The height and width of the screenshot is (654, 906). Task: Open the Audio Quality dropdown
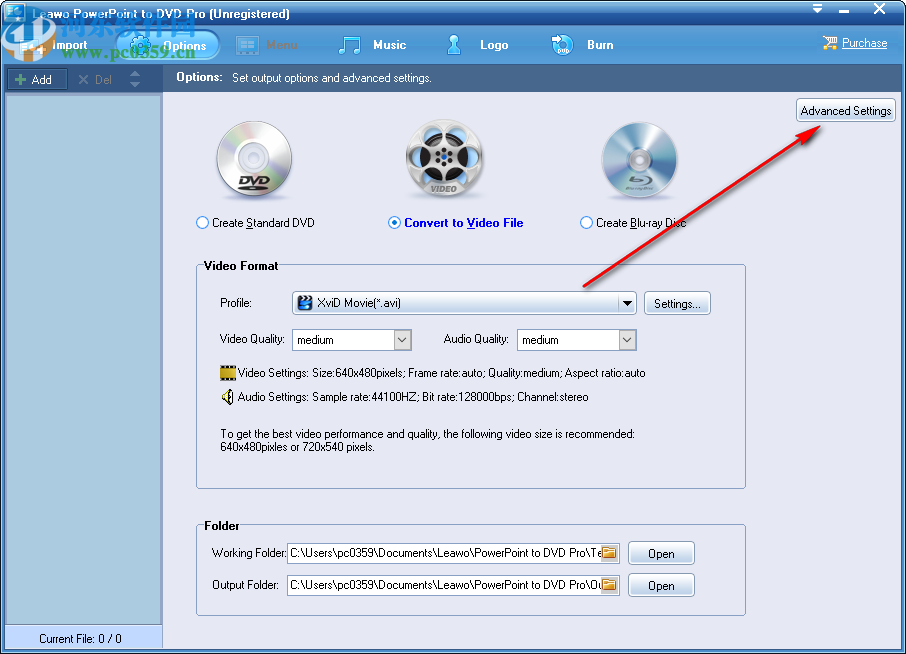[627, 340]
